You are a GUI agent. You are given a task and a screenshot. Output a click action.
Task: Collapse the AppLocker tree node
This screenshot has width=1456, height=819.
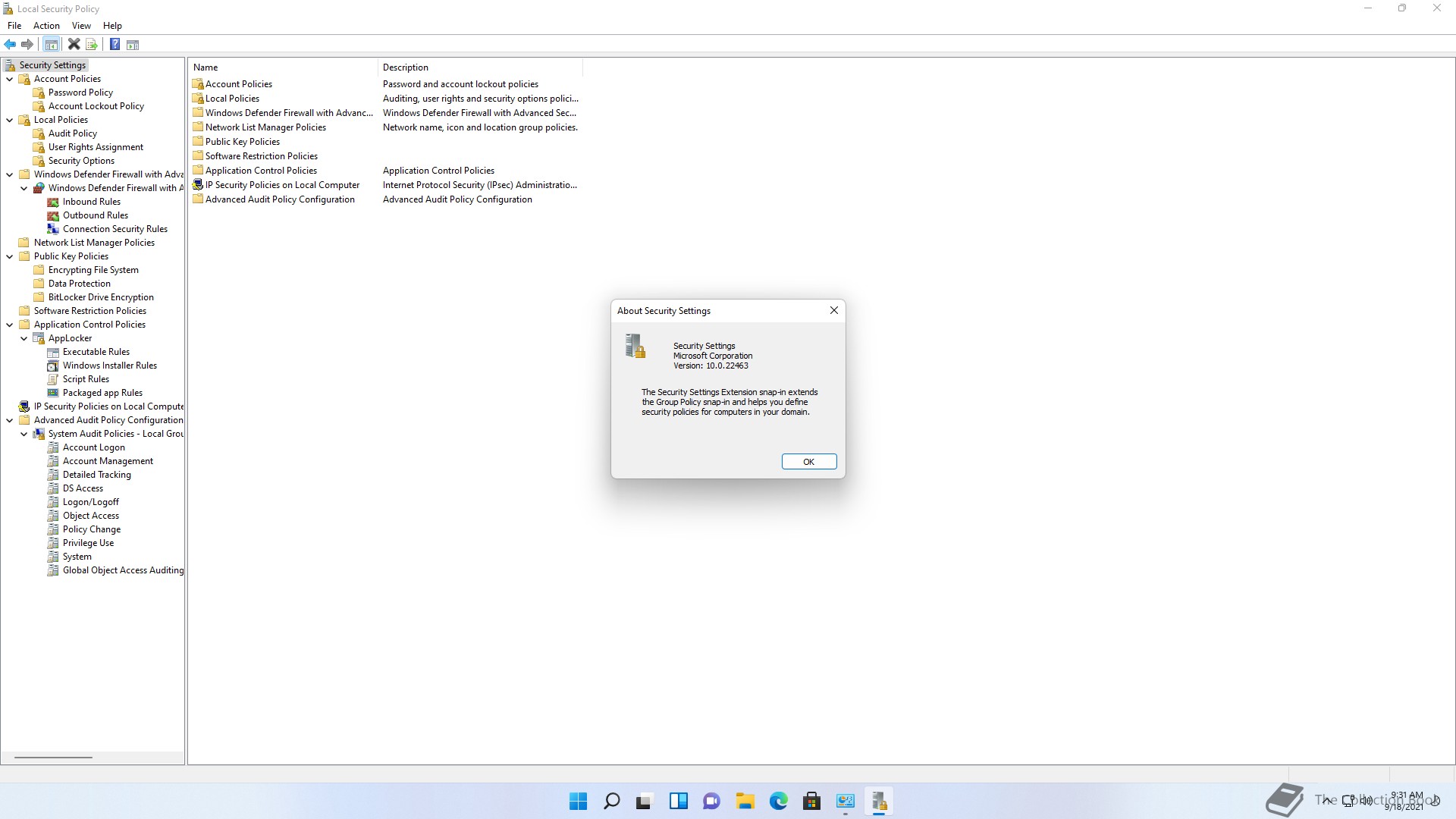click(24, 338)
